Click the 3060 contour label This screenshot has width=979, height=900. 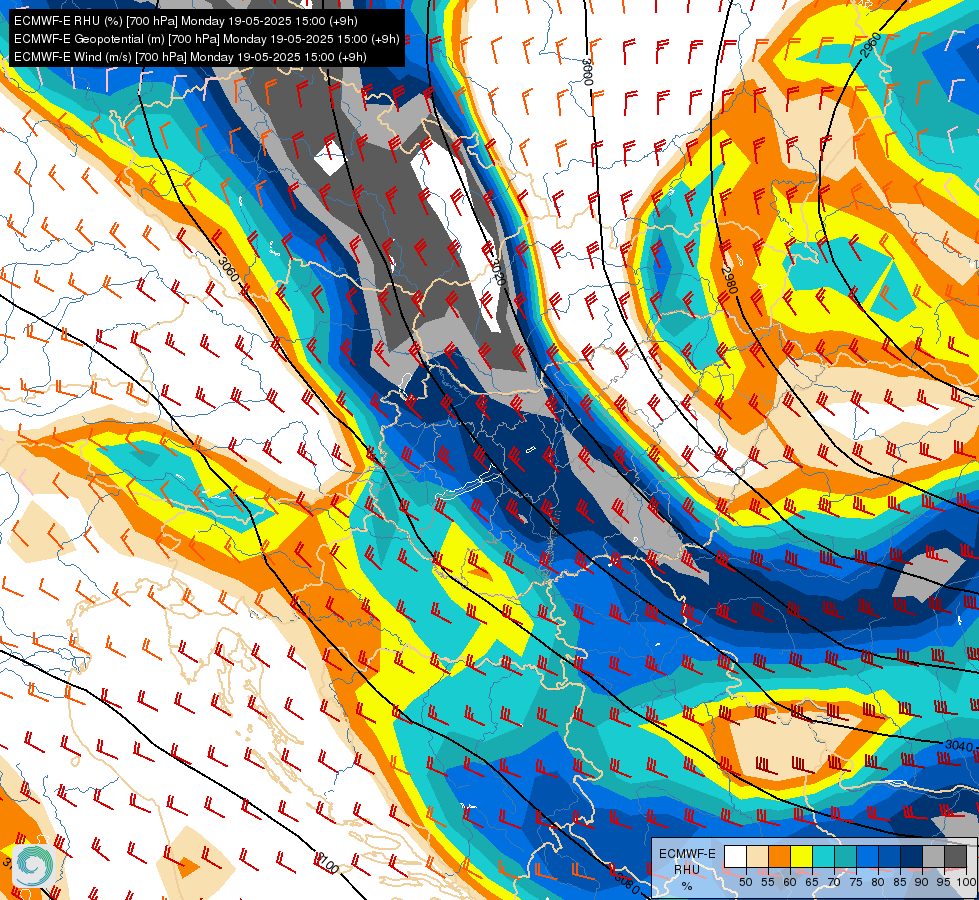pyautogui.click(x=229, y=269)
